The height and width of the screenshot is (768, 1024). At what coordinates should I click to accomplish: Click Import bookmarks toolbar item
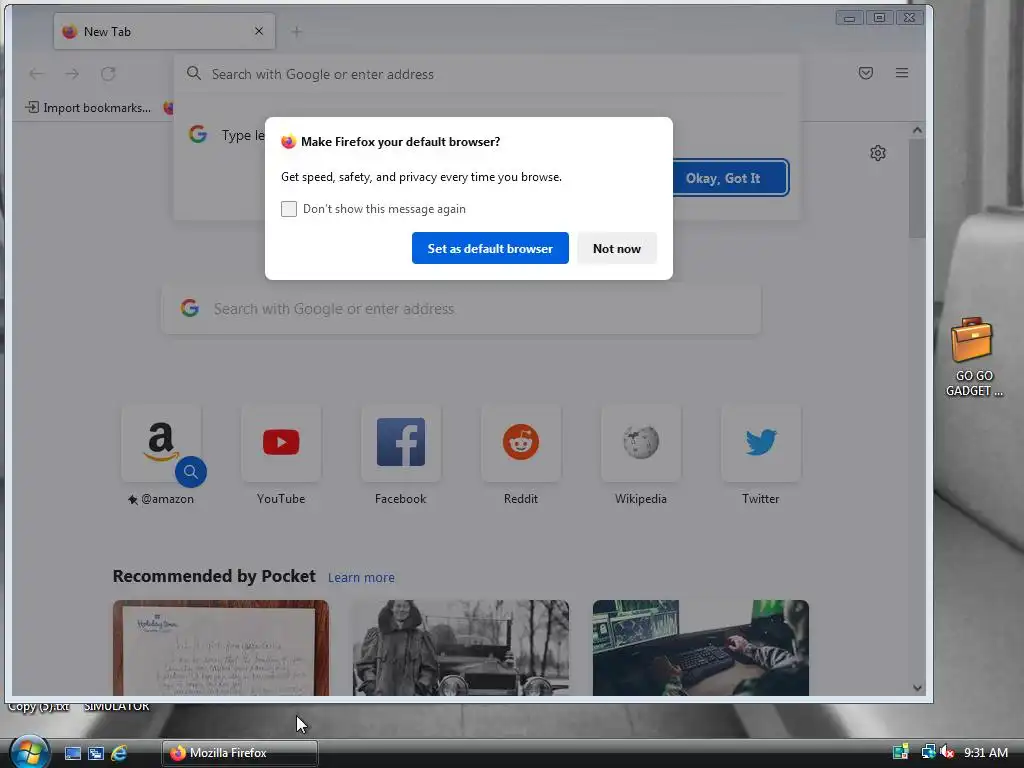click(x=88, y=108)
